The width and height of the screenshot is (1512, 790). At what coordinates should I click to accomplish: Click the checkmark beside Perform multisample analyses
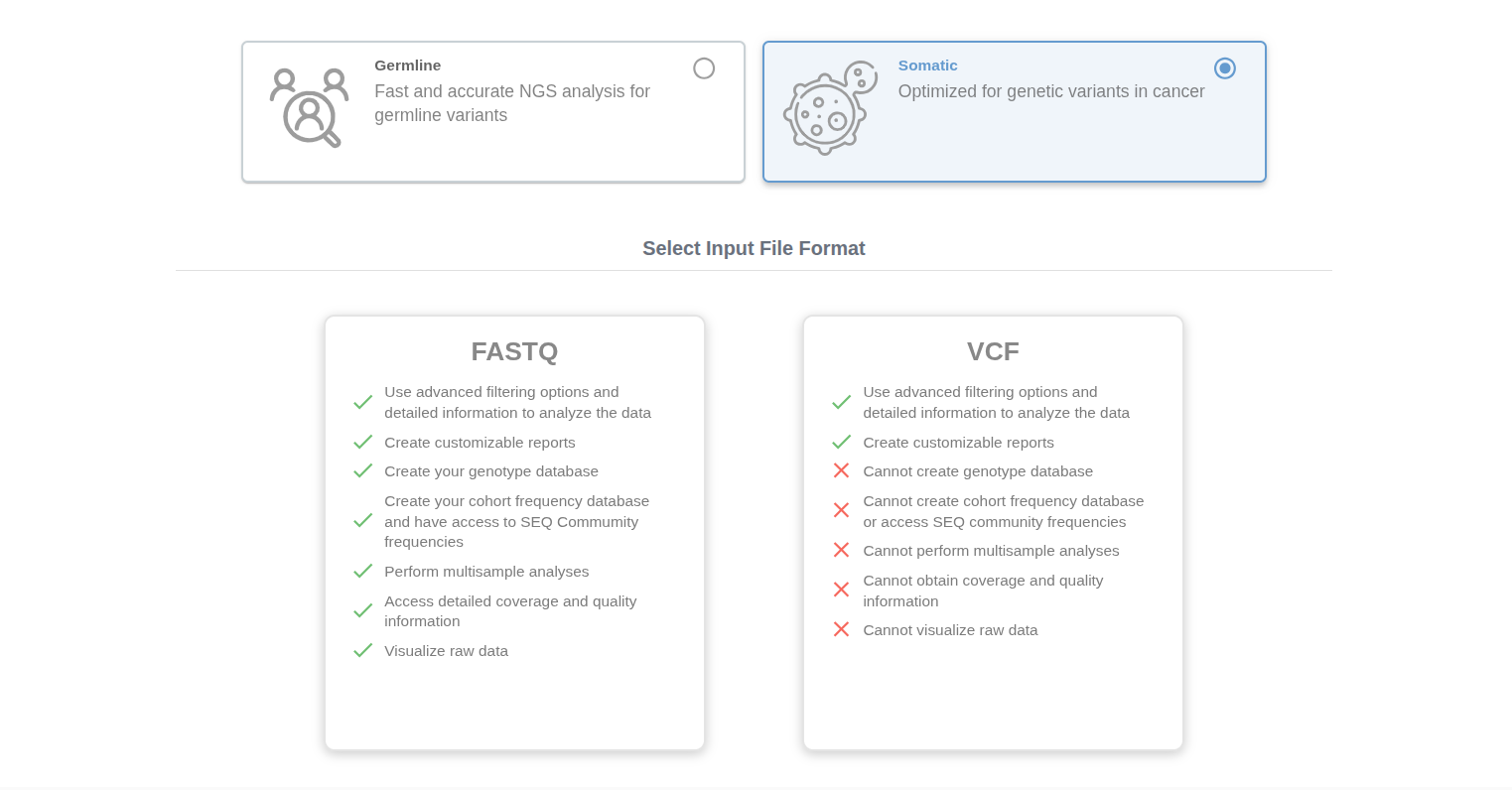(363, 571)
